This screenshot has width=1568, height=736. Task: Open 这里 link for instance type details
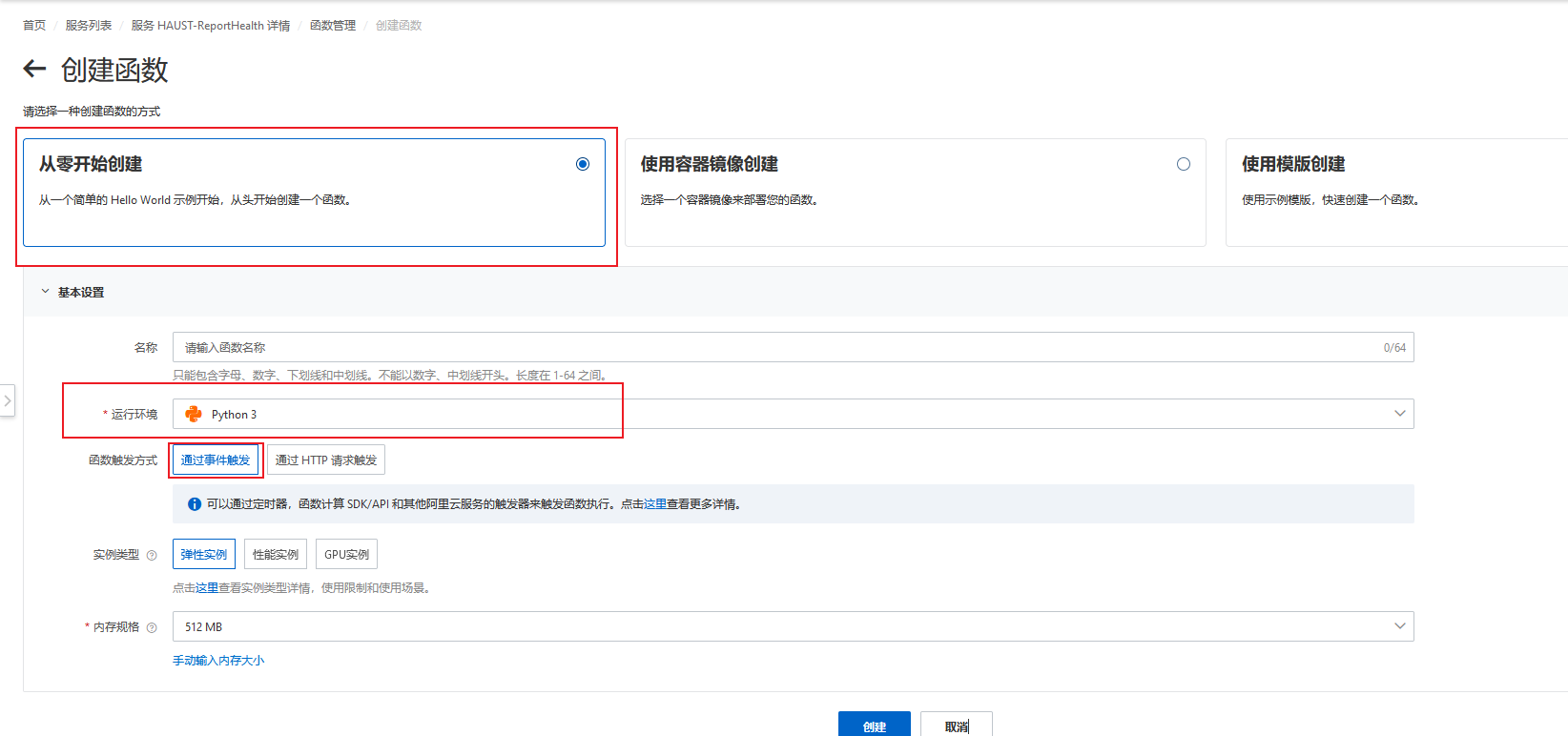pos(207,588)
